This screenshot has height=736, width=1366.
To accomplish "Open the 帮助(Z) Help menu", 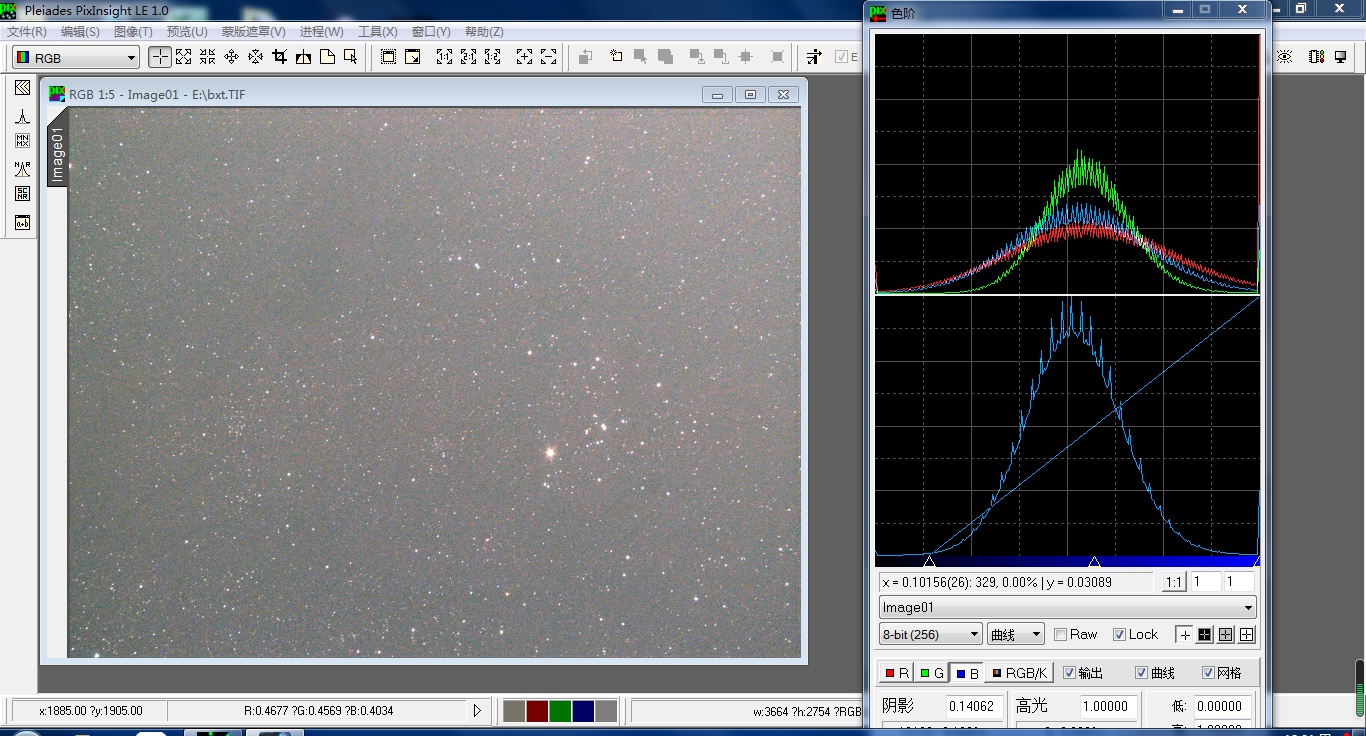I will tap(484, 32).
